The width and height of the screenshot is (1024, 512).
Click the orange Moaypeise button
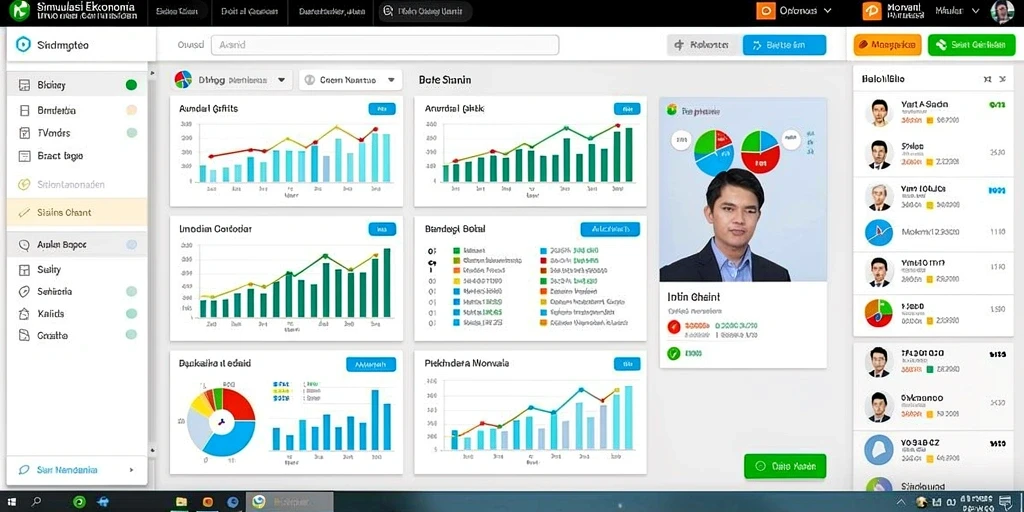pos(888,45)
